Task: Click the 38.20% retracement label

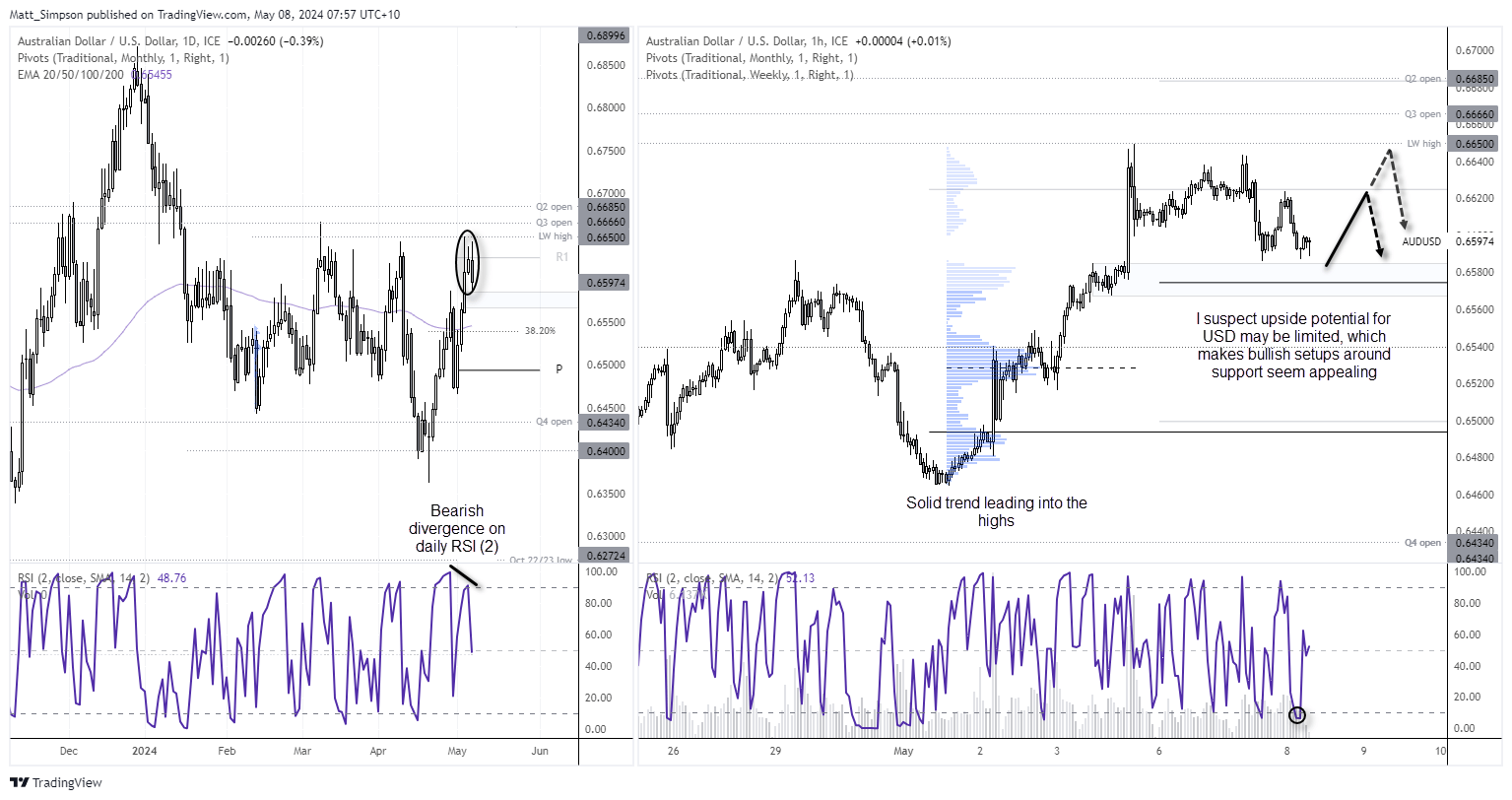Action: coord(540,331)
